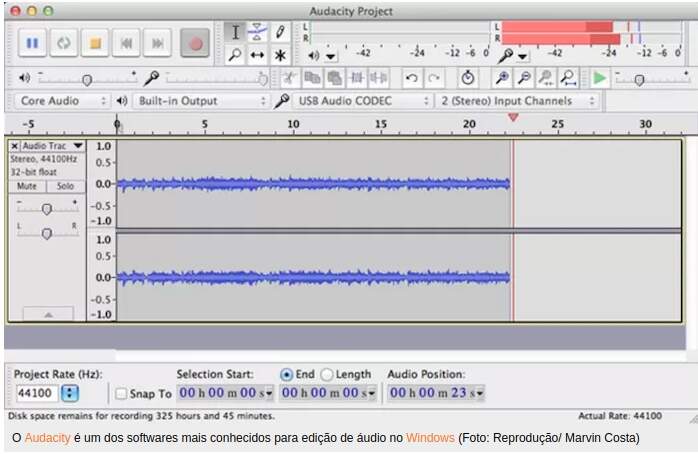The image size is (698, 454).
Task: Select the Draw pencil tool
Action: coord(280,32)
